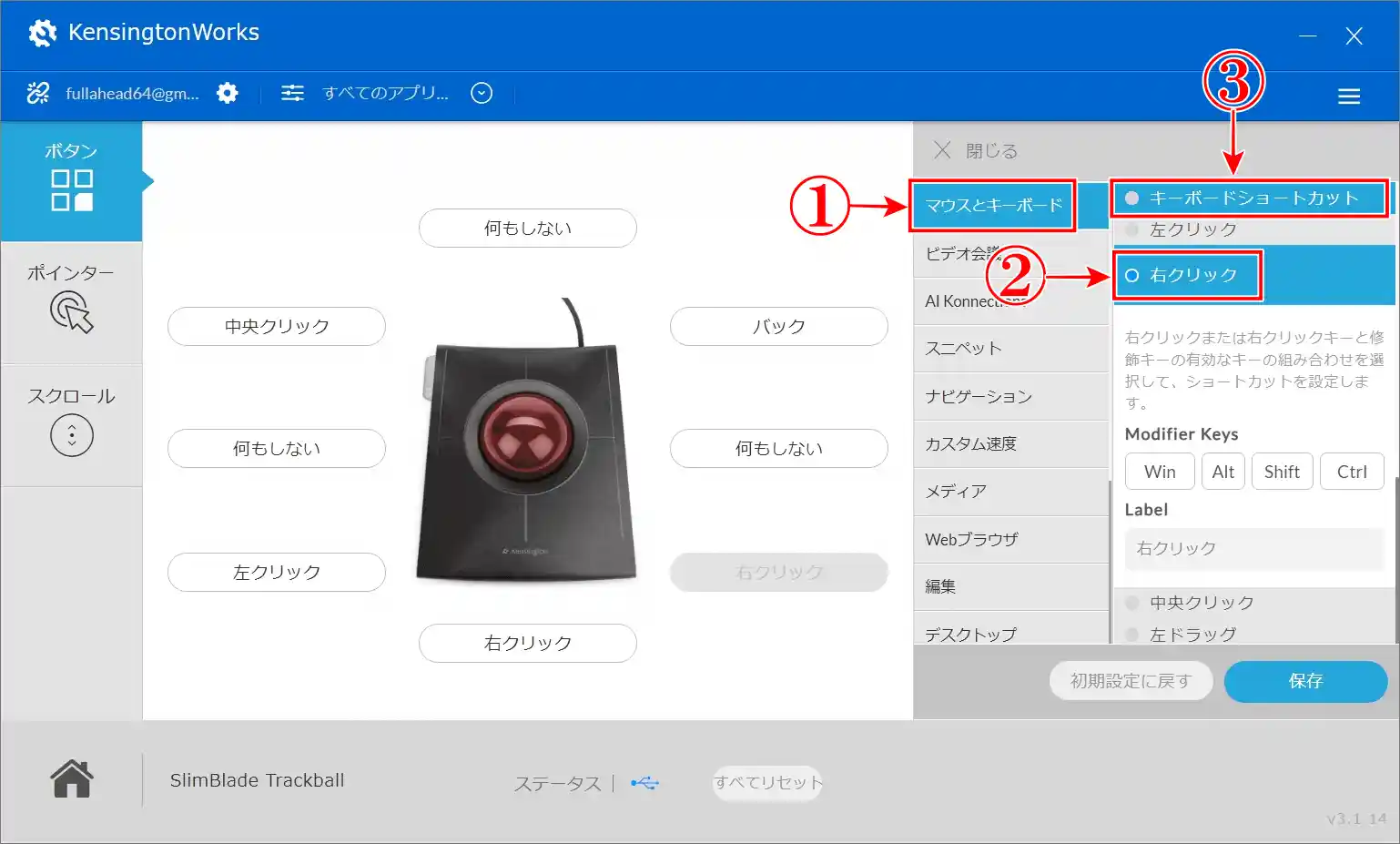Select the 編集 category

pyautogui.click(x=1010, y=586)
